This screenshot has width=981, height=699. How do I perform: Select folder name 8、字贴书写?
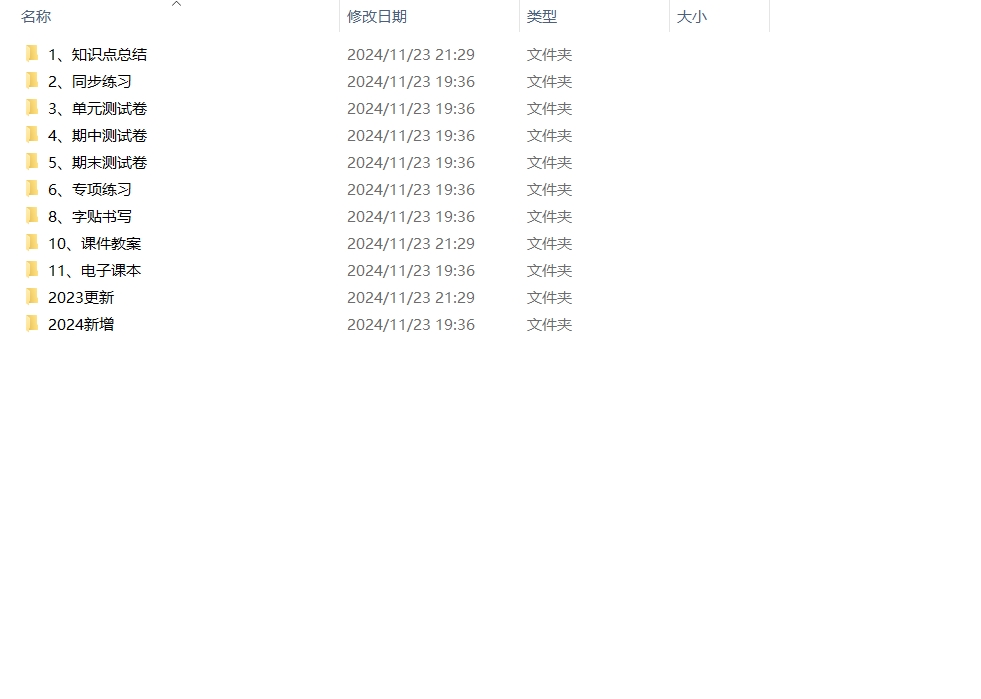90,217
